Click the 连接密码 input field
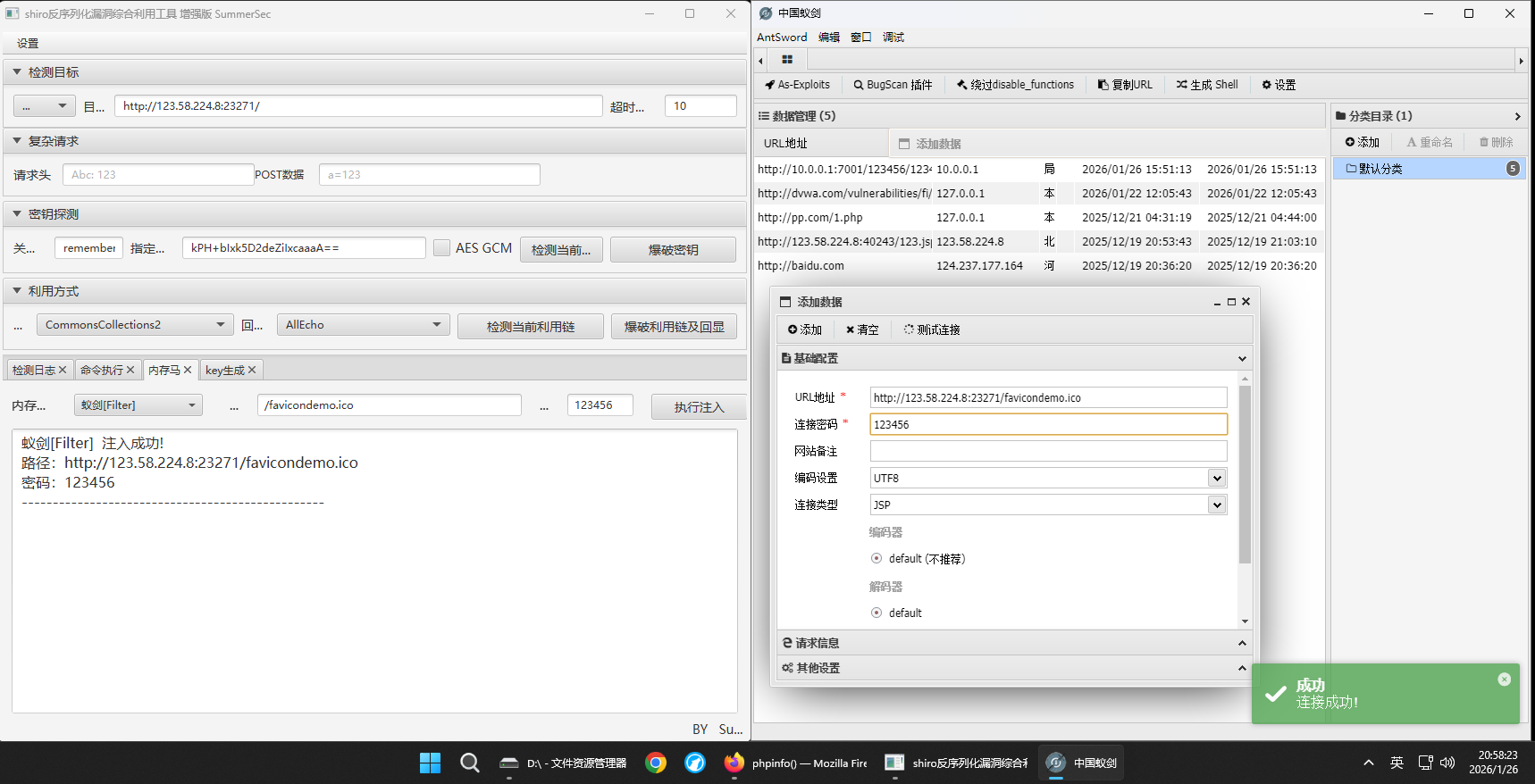This screenshot has width=1535, height=784. point(1048,424)
